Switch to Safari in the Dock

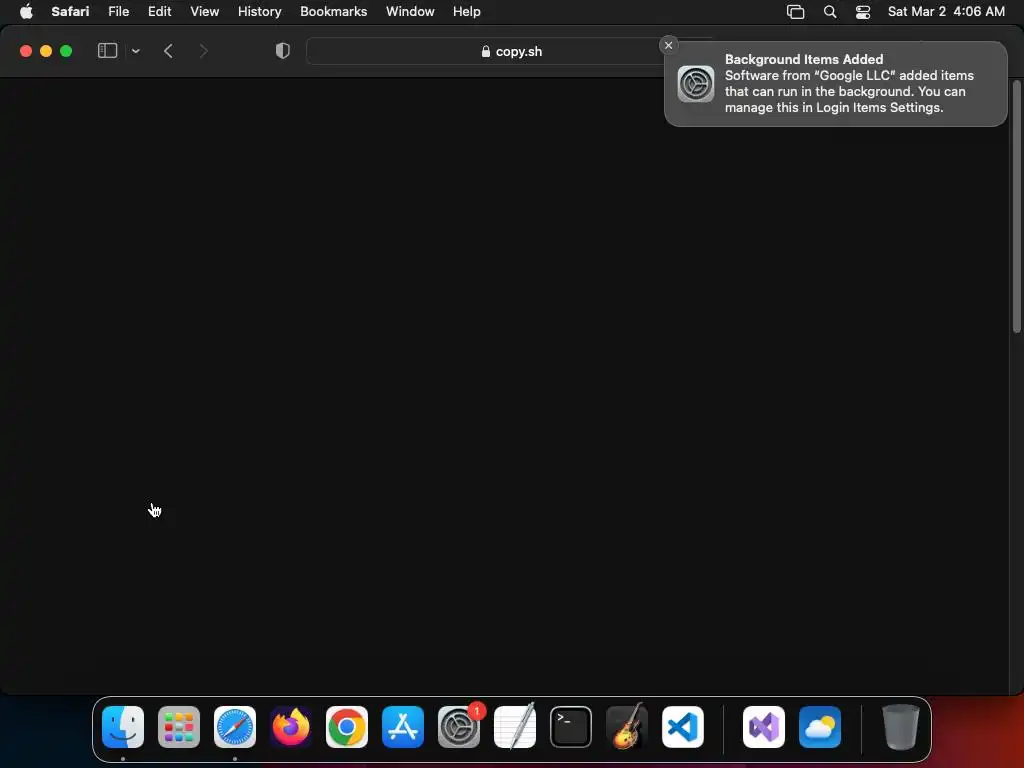click(235, 727)
